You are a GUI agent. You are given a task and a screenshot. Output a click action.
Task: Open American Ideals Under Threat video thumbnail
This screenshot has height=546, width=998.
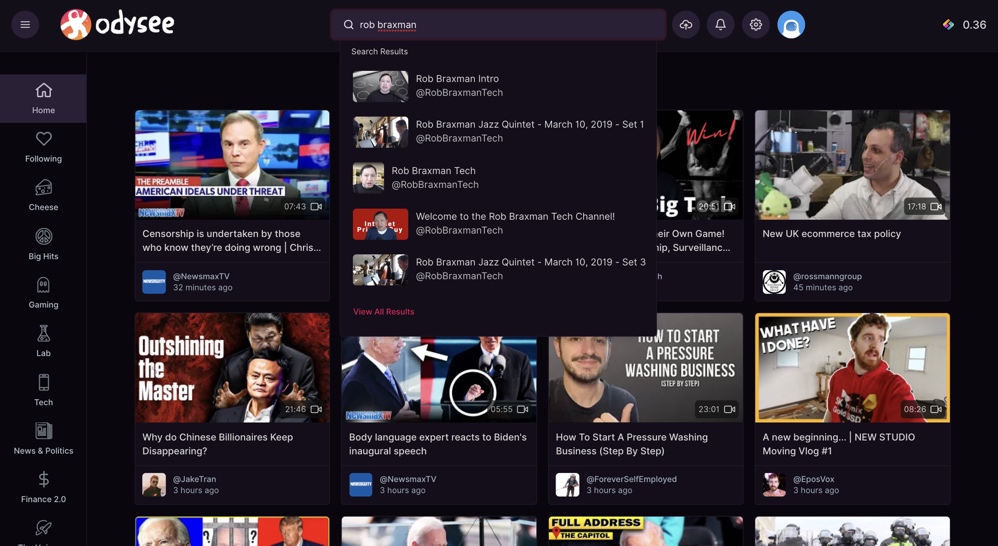pyautogui.click(x=232, y=165)
